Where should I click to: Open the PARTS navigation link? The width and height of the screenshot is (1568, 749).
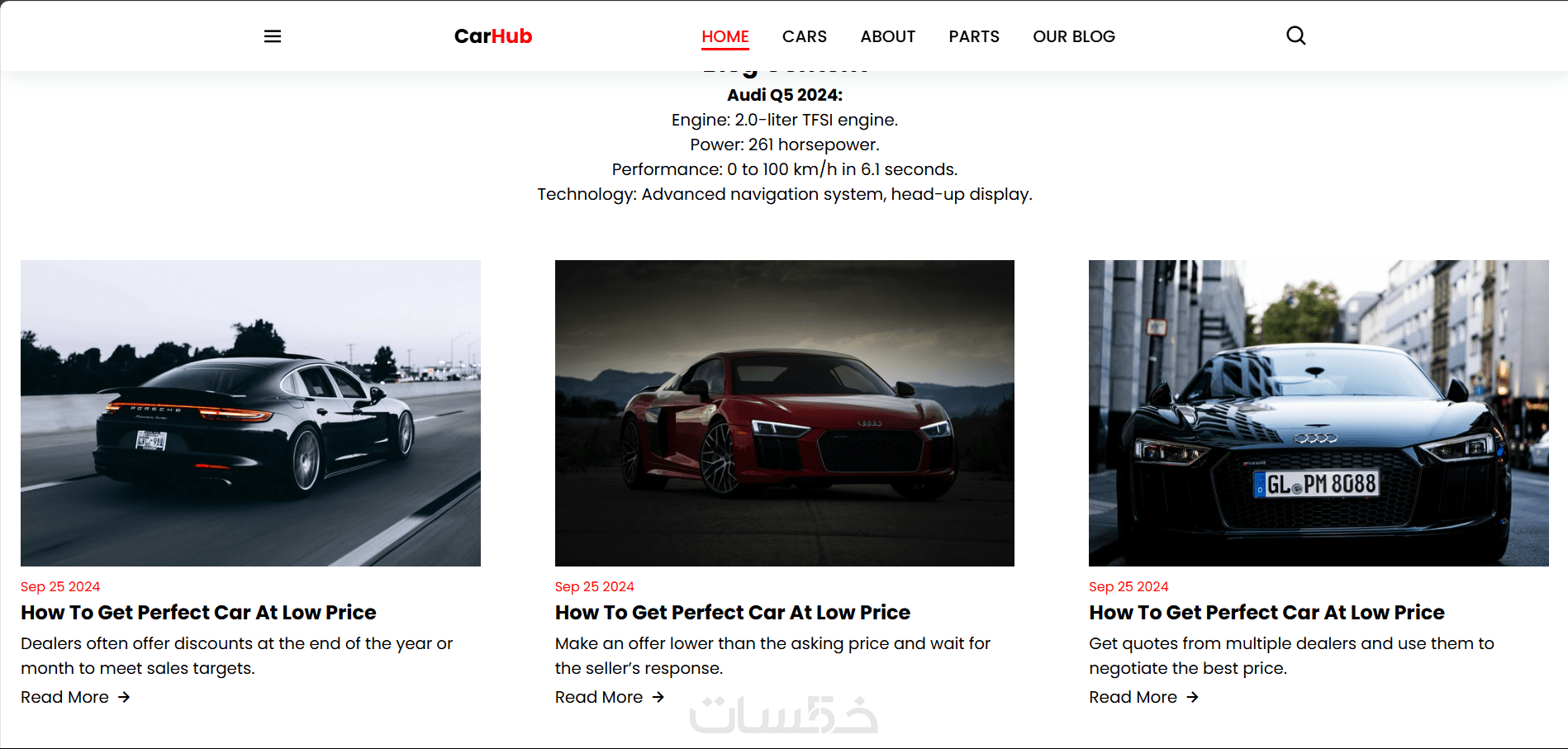click(x=974, y=36)
